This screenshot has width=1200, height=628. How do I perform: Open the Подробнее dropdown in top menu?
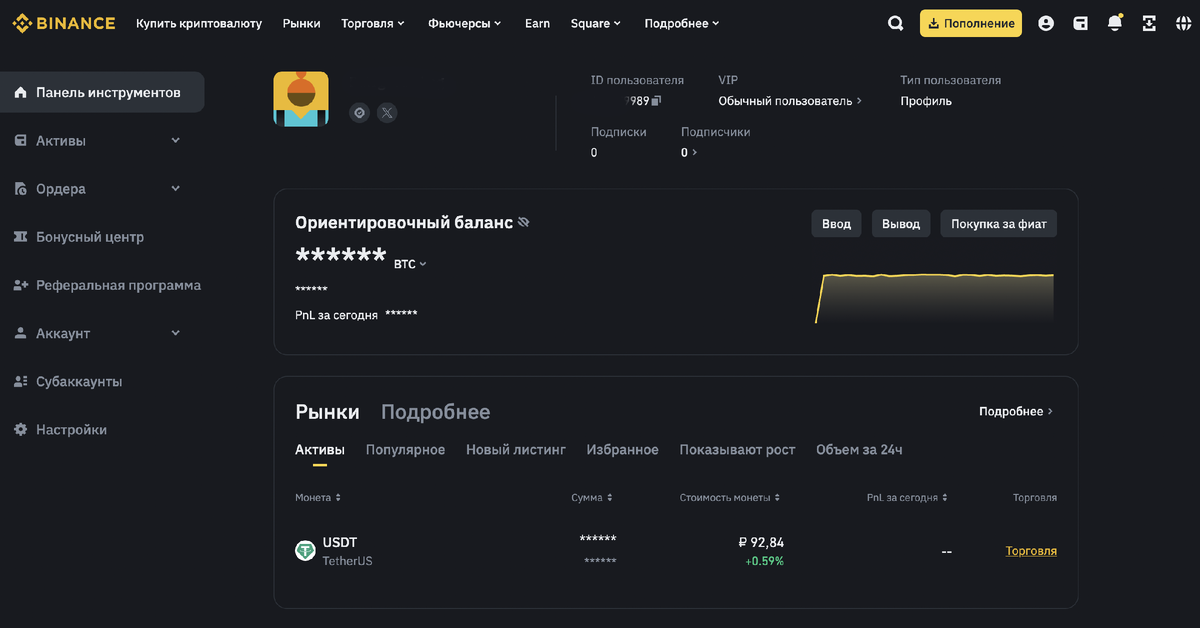682,23
